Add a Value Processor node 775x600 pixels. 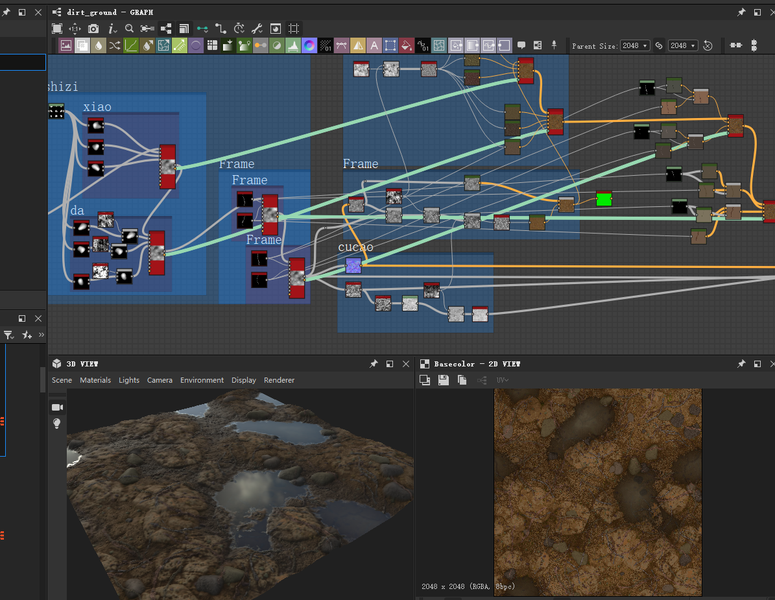pyautogui.click(x=423, y=46)
